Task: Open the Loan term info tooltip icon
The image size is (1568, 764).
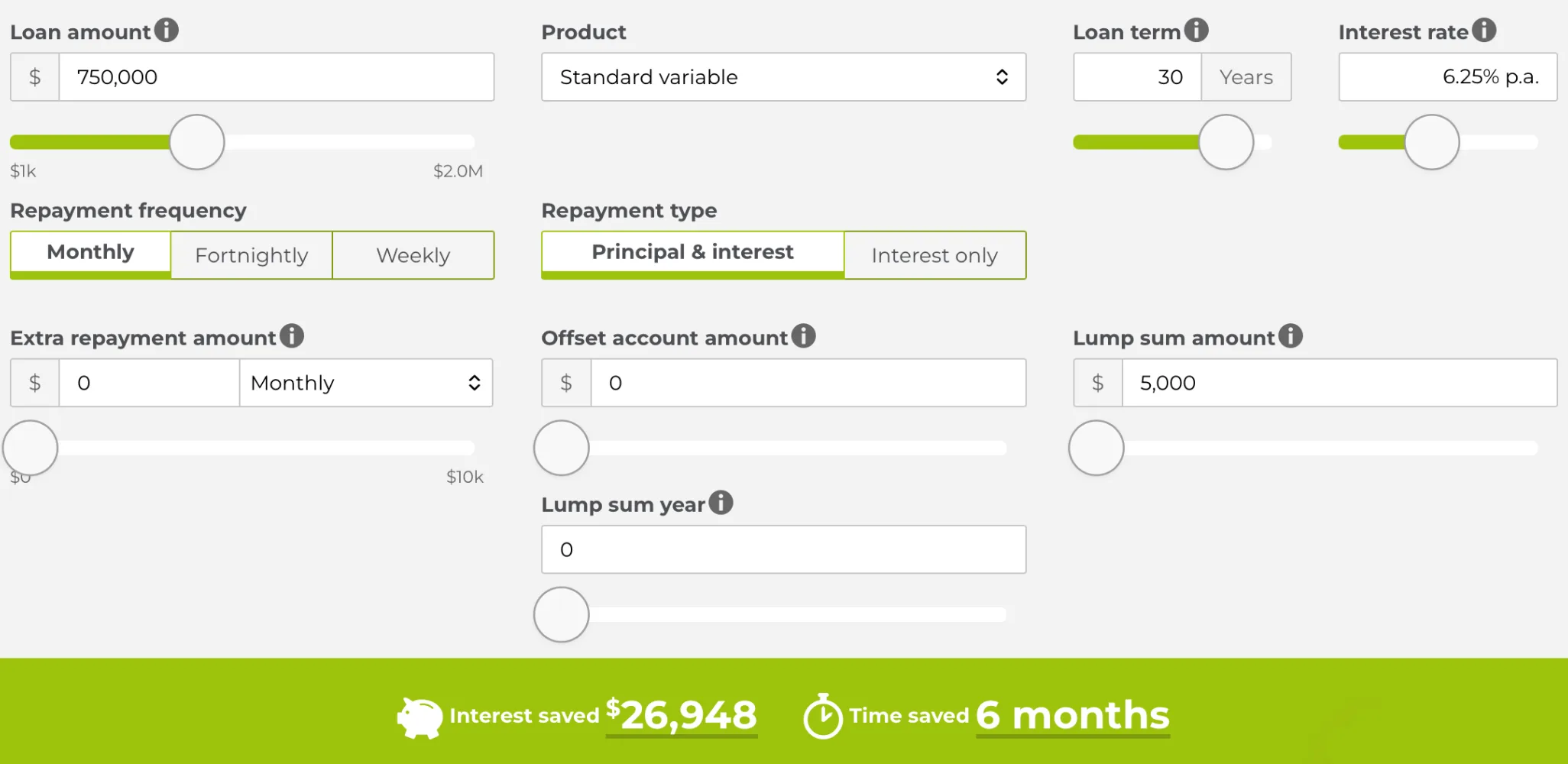Action: point(1196,31)
